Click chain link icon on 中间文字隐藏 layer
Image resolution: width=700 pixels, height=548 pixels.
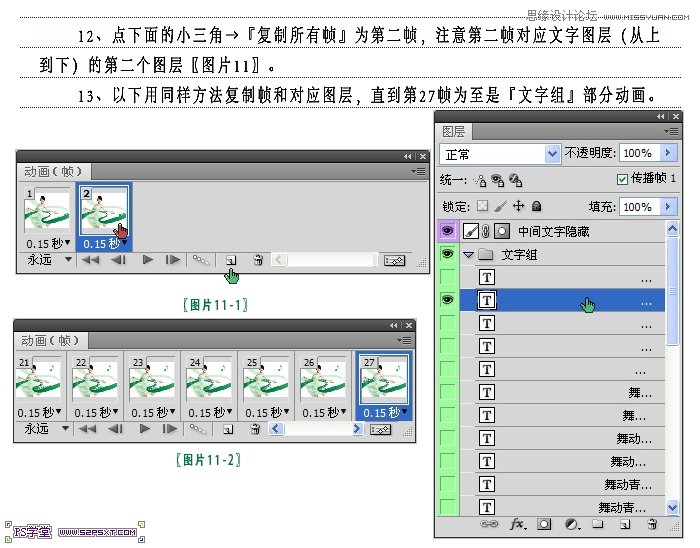[486, 231]
